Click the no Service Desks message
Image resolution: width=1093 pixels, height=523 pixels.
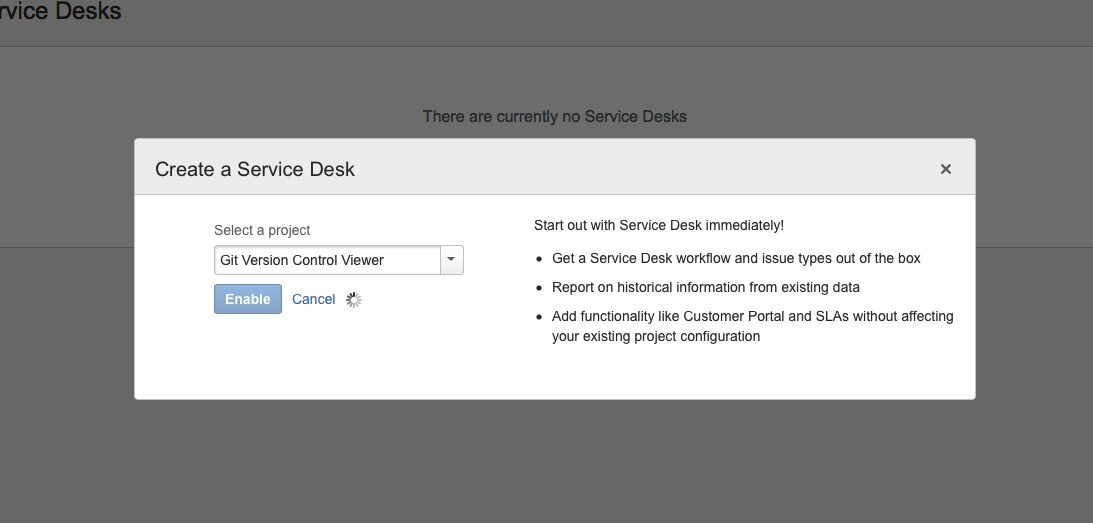coord(554,116)
